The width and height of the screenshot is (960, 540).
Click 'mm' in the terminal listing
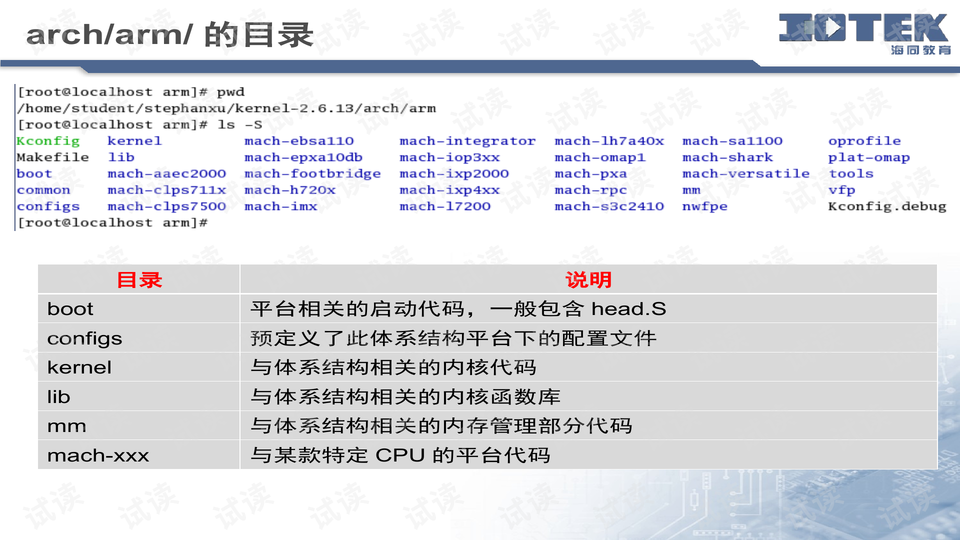click(691, 190)
